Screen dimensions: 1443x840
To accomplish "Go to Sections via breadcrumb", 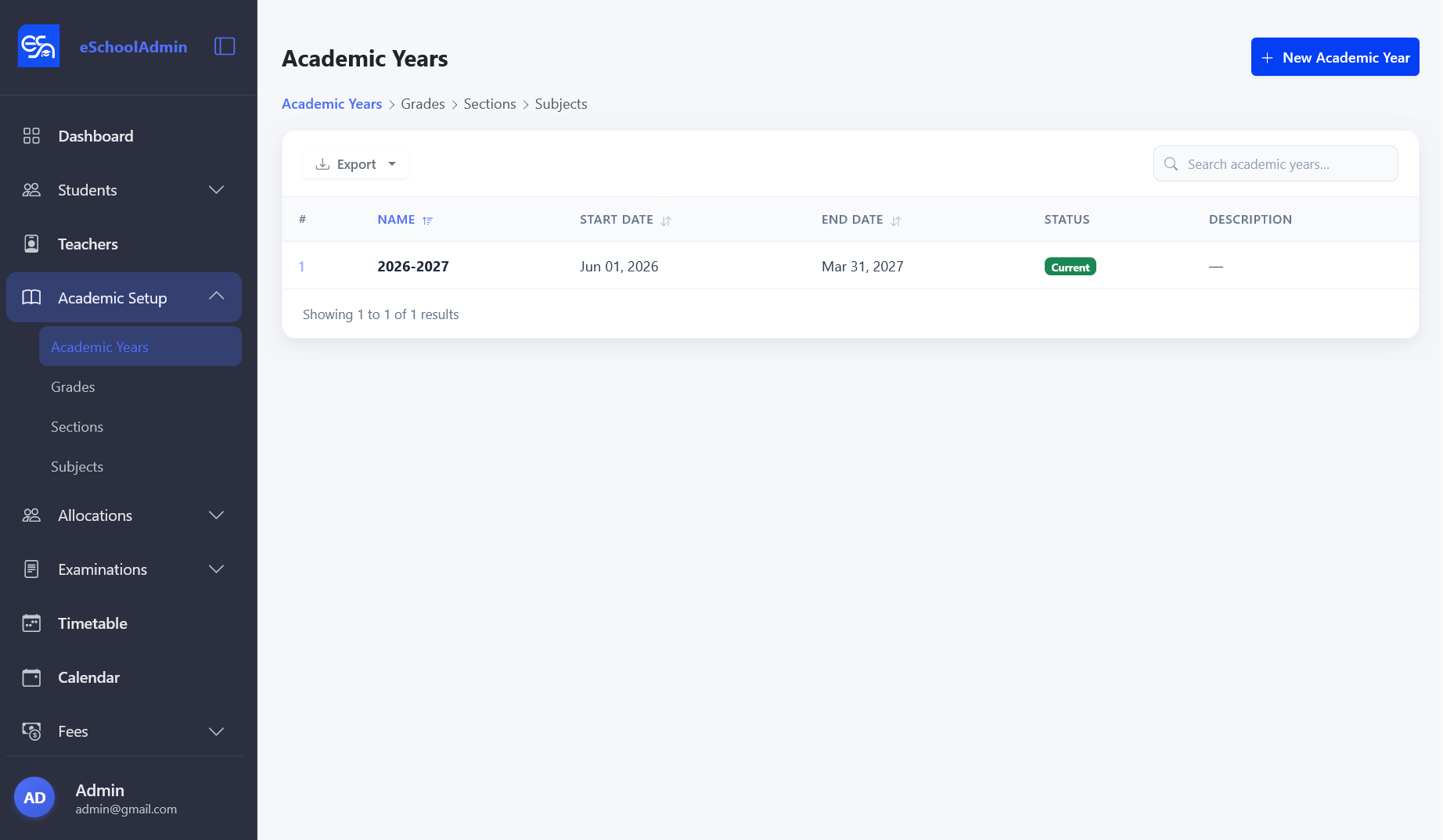I will pyautogui.click(x=490, y=104).
